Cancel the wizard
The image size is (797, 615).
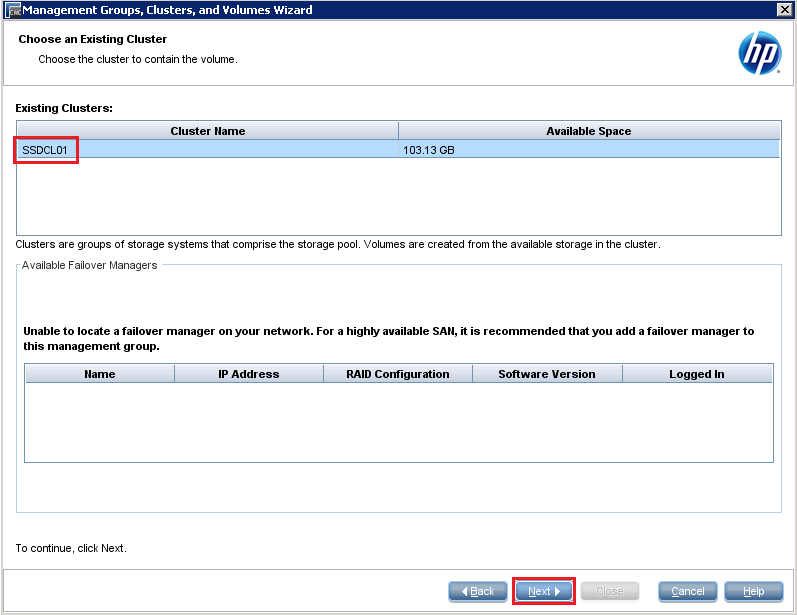pyautogui.click(x=687, y=591)
